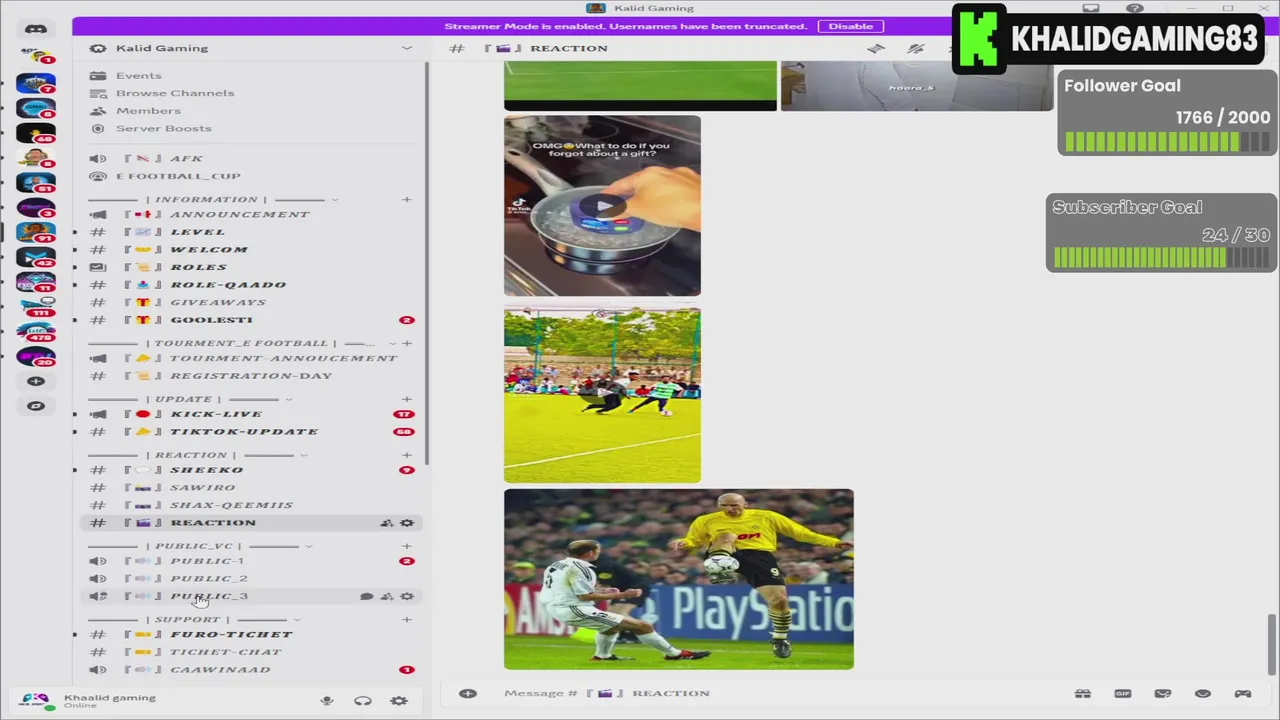
Task: Open GOOLESTI channel
Action: pyautogui.click(x=250, y=320)
